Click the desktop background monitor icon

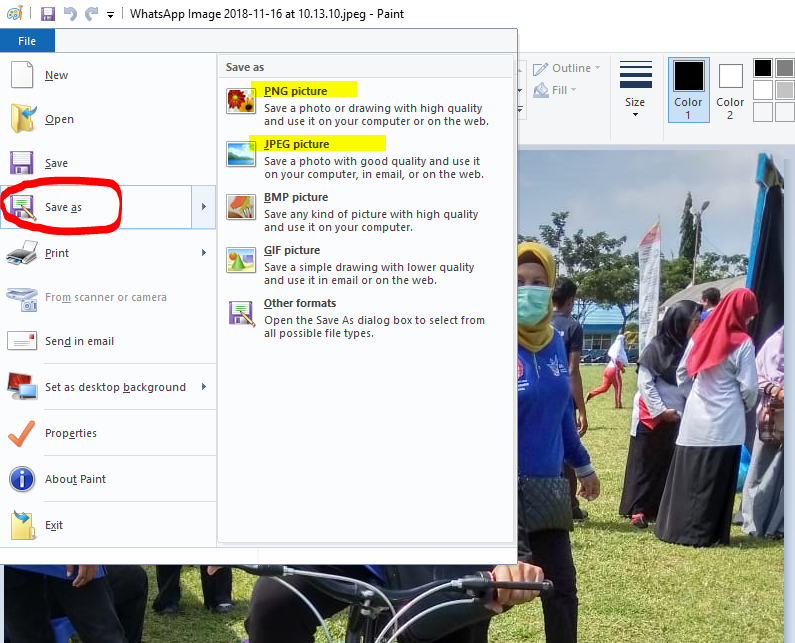22,386
